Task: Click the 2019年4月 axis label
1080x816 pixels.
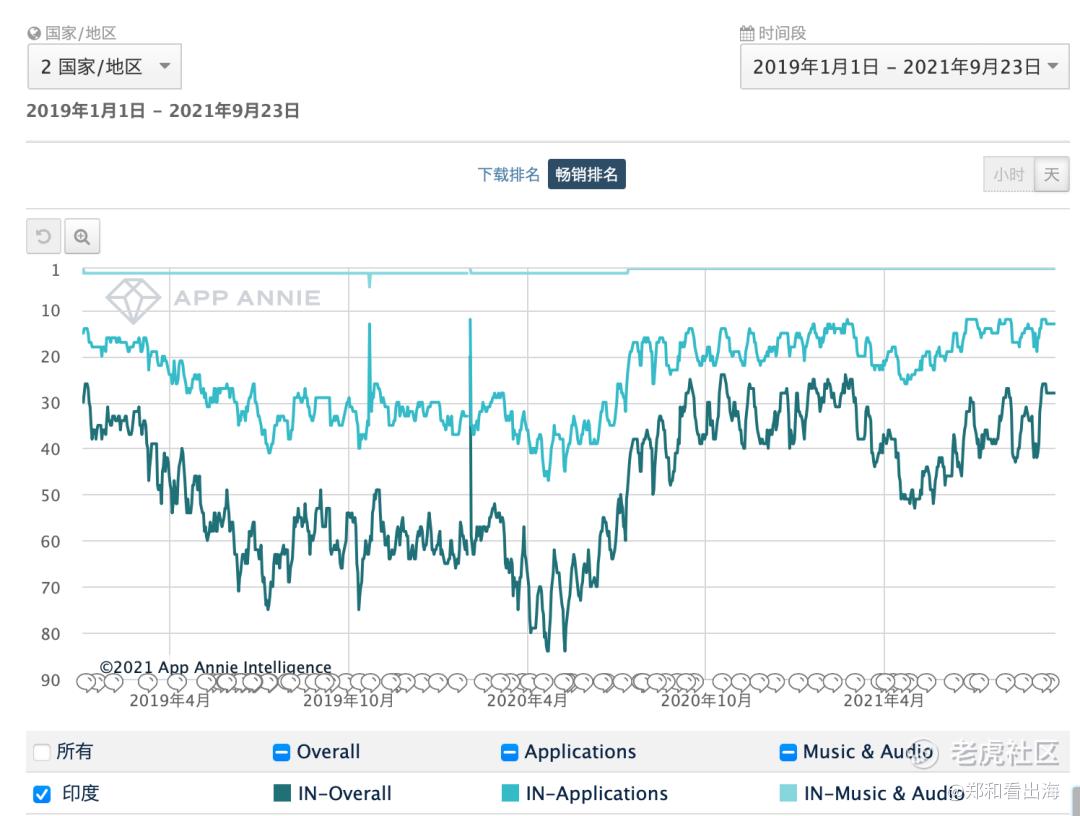Action: (169, 700)
